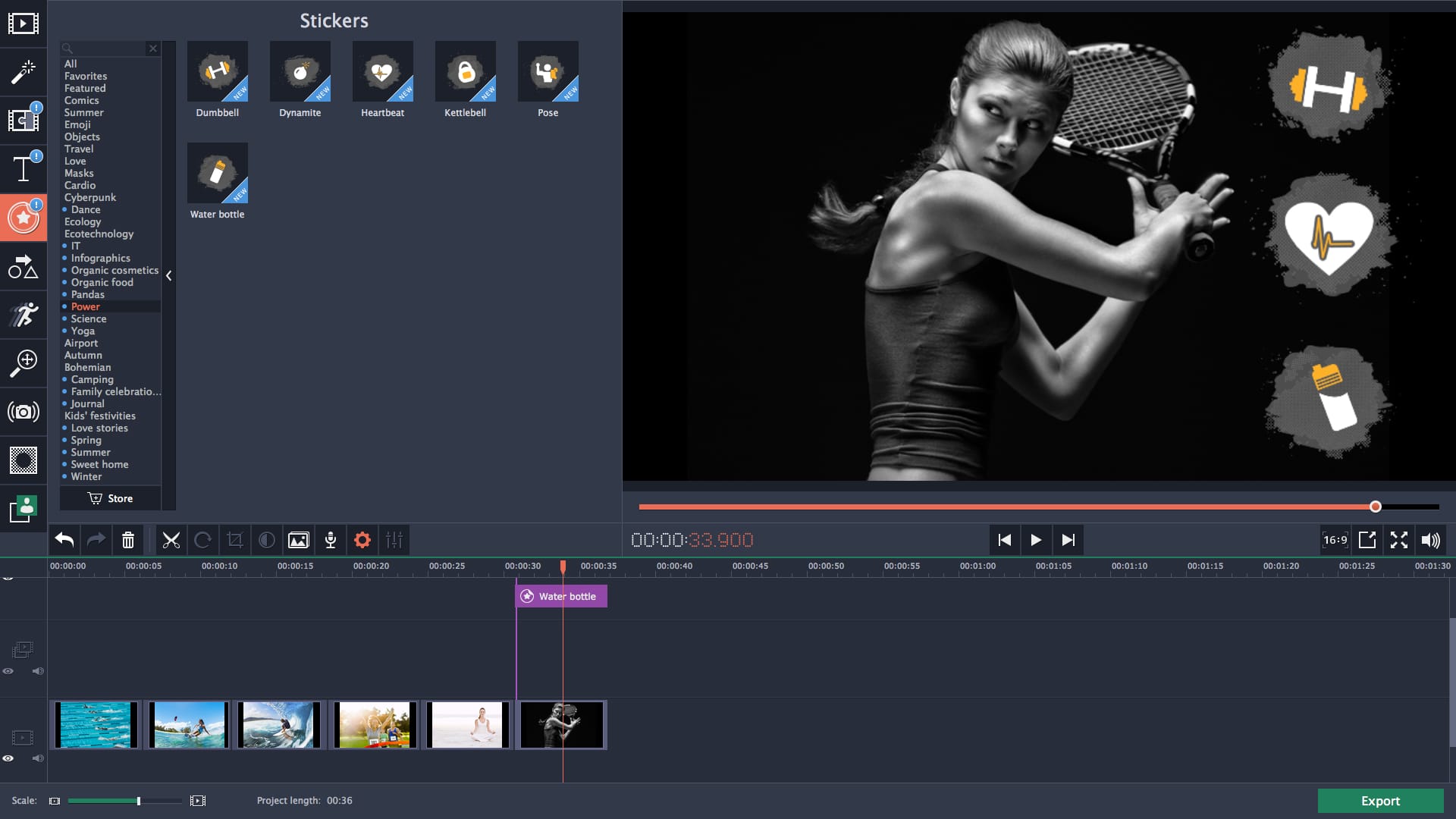This screenshot has width=1456, height=819.
Task: Select the Filters magic wand tool
Action: [23, 73]
